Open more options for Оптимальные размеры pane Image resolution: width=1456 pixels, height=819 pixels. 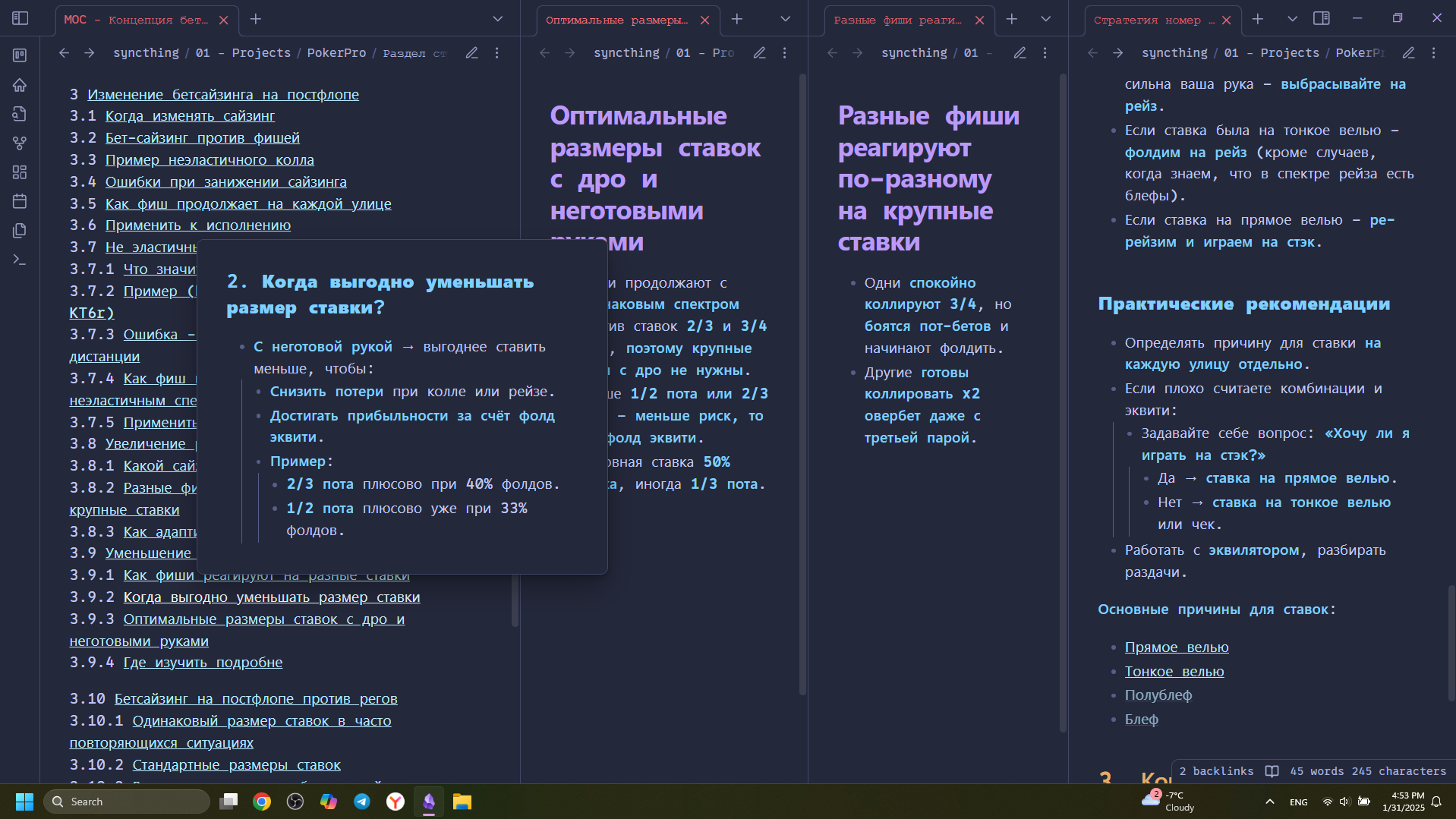pyautogui.click(x=784, y=52)
